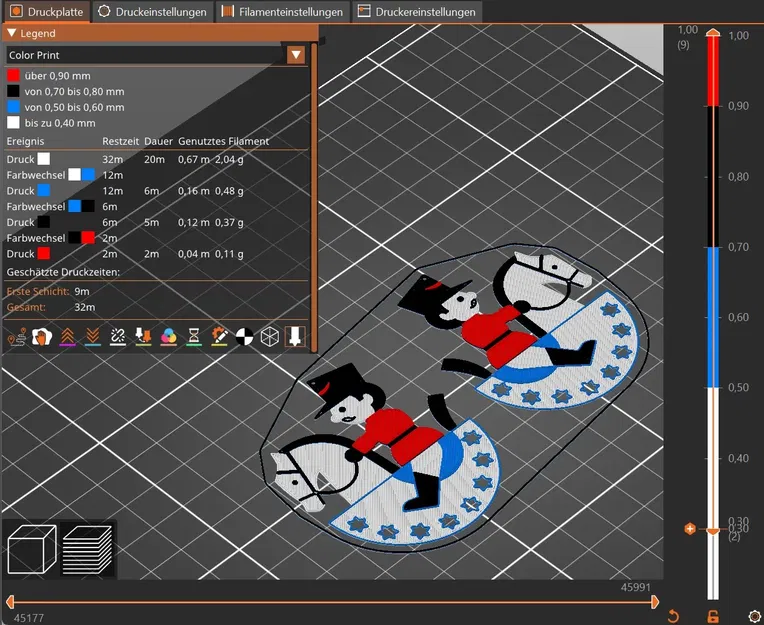Screen dimensions: 764x625
Task: Click the undo arrow below layer slider
Action: 673,616
